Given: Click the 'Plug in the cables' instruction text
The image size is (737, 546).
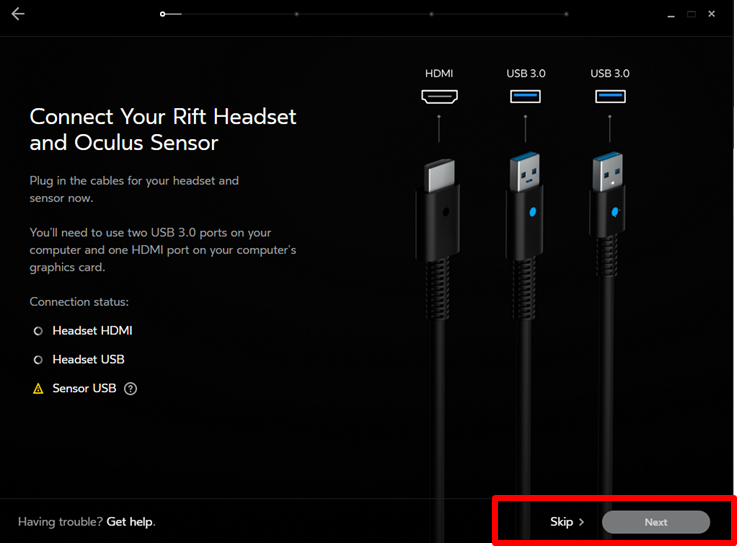Looking at the screenshot, I should [134, 189].
